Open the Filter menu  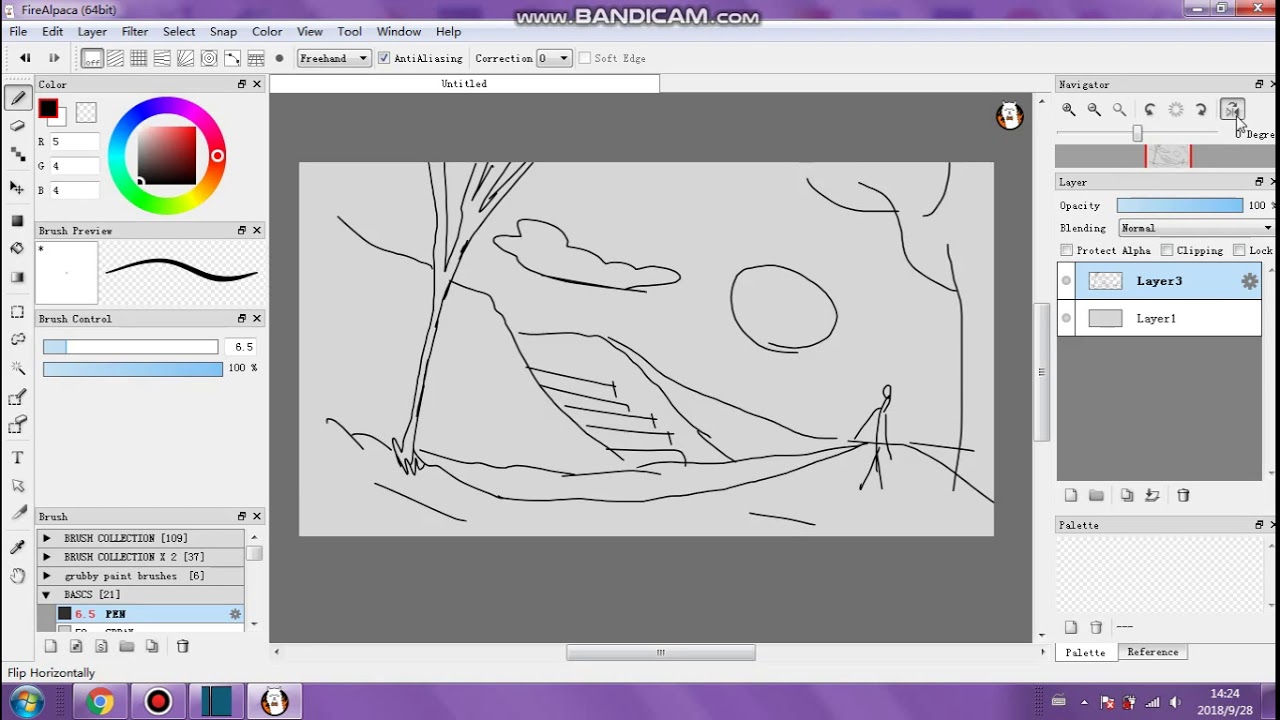(x=135, y=31)
